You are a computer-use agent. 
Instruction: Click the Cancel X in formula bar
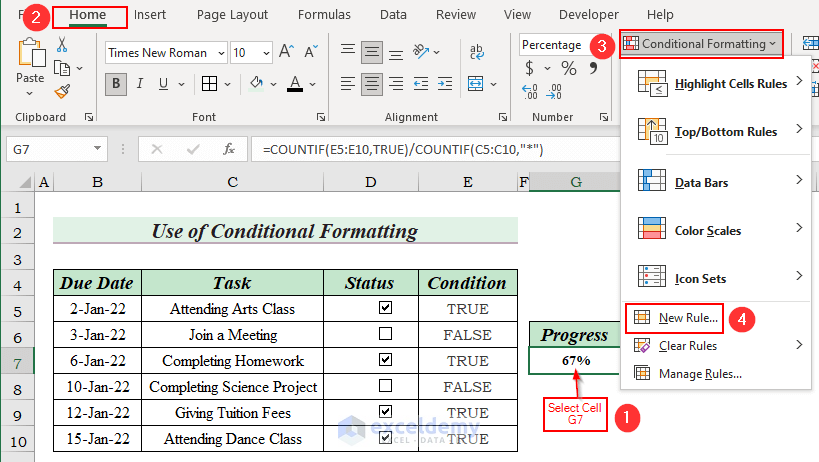point(156,149)
